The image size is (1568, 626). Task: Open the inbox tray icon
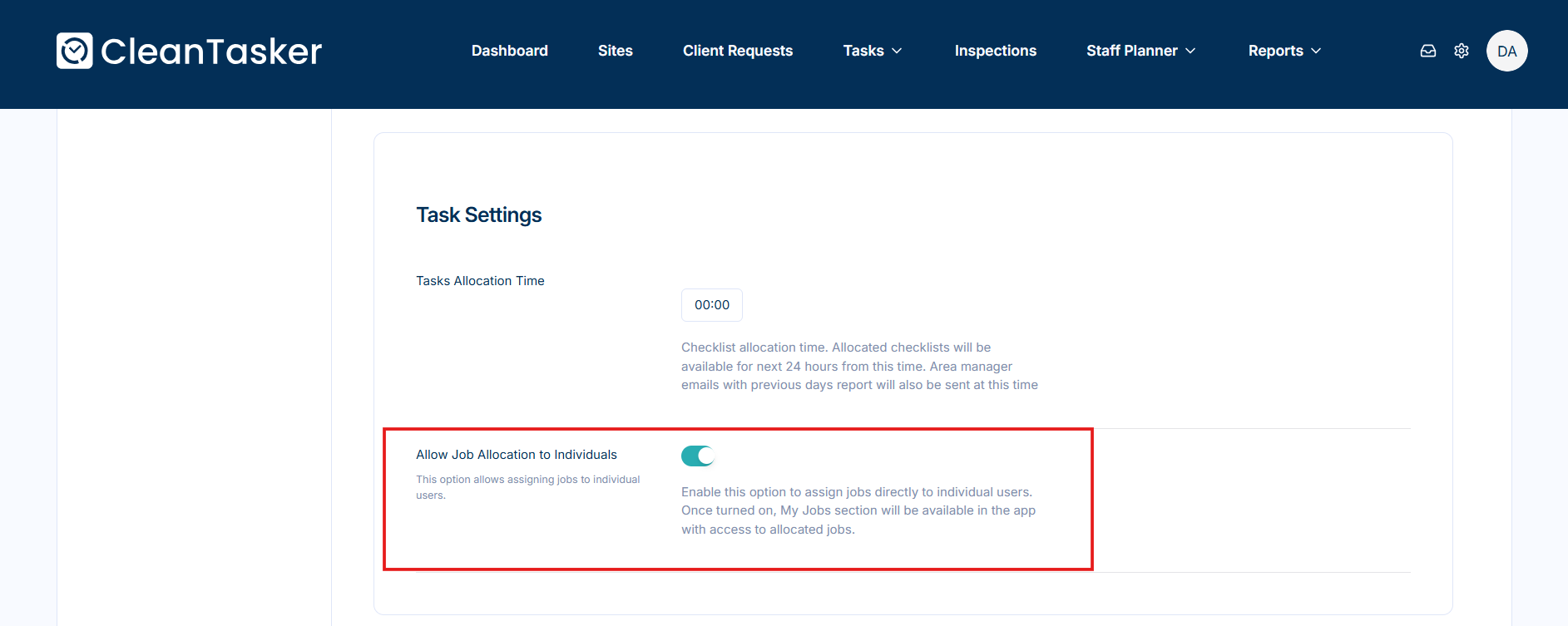[x=1427, y=51]
